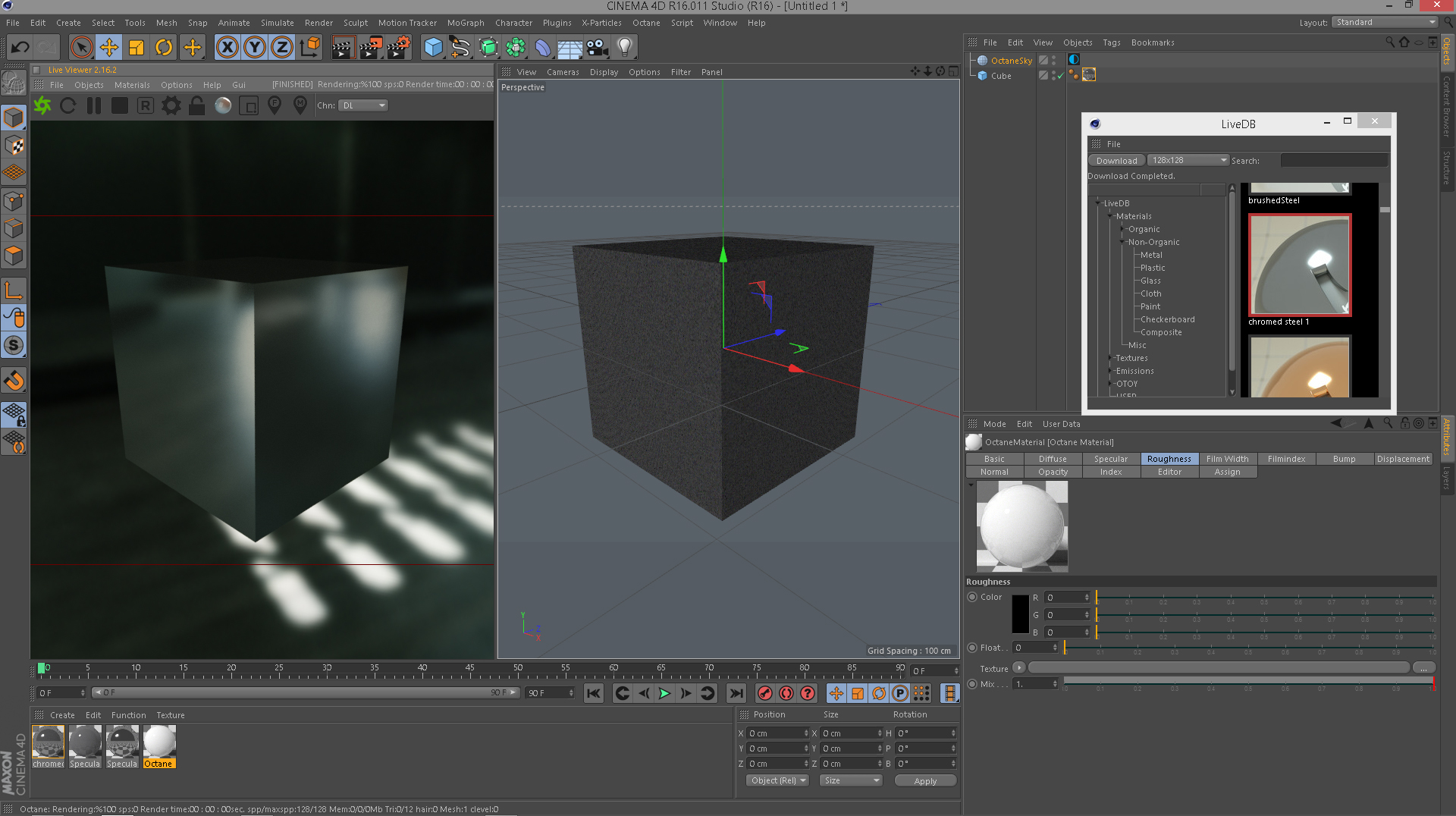Pause the Live Viewer render
Viewport: 1456px width, 816px height.
coord(94,105)
